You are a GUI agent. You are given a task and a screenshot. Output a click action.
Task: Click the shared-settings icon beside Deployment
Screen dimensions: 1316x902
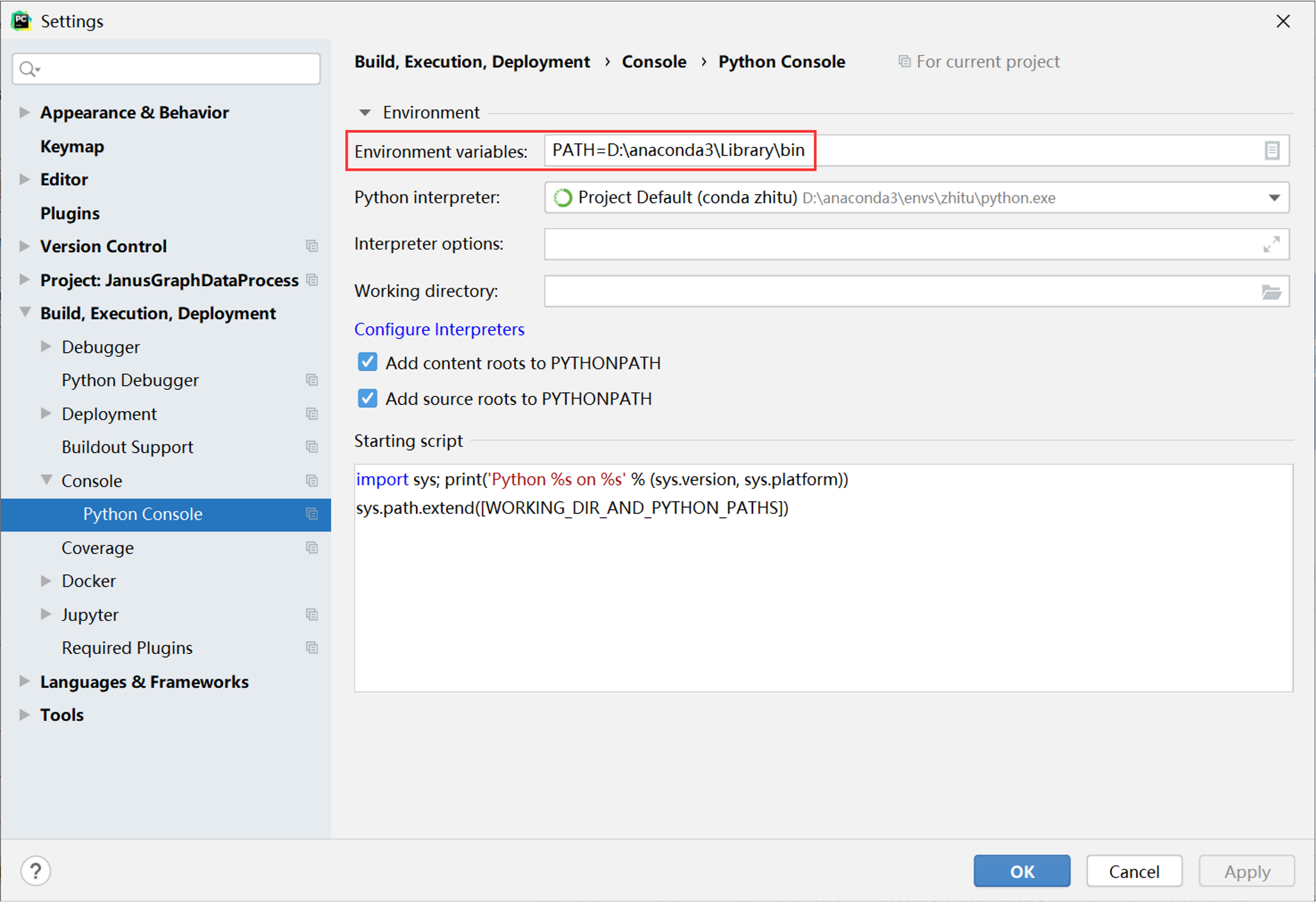point(312,414)
